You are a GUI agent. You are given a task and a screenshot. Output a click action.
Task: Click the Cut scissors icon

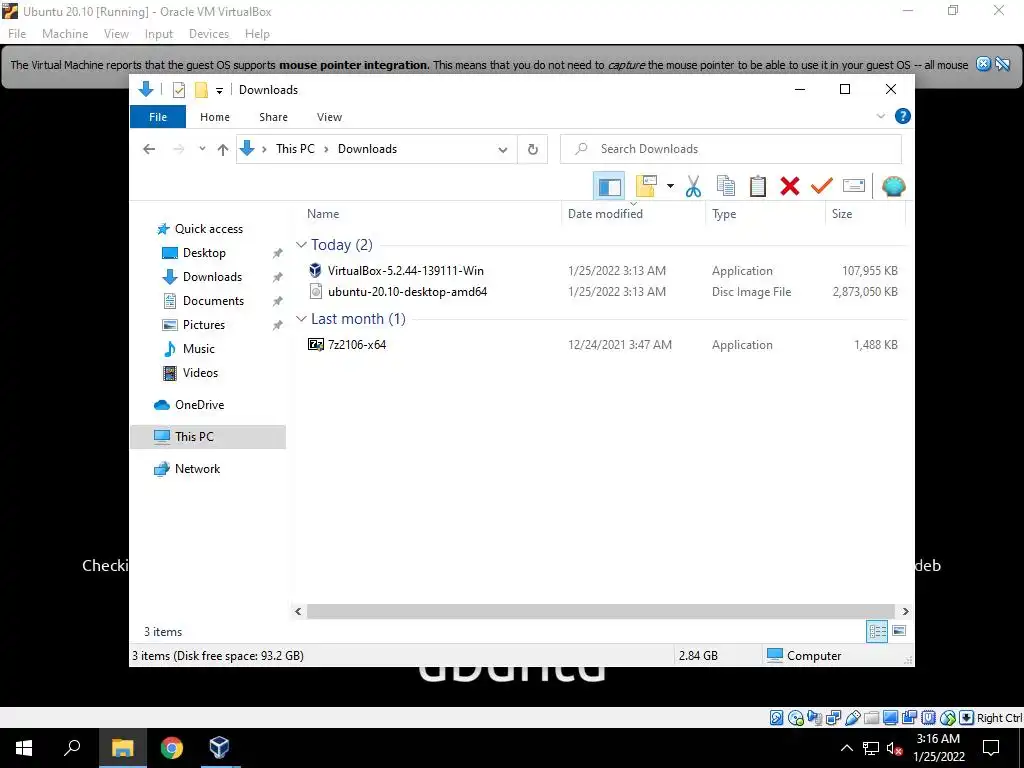[693, 187]
